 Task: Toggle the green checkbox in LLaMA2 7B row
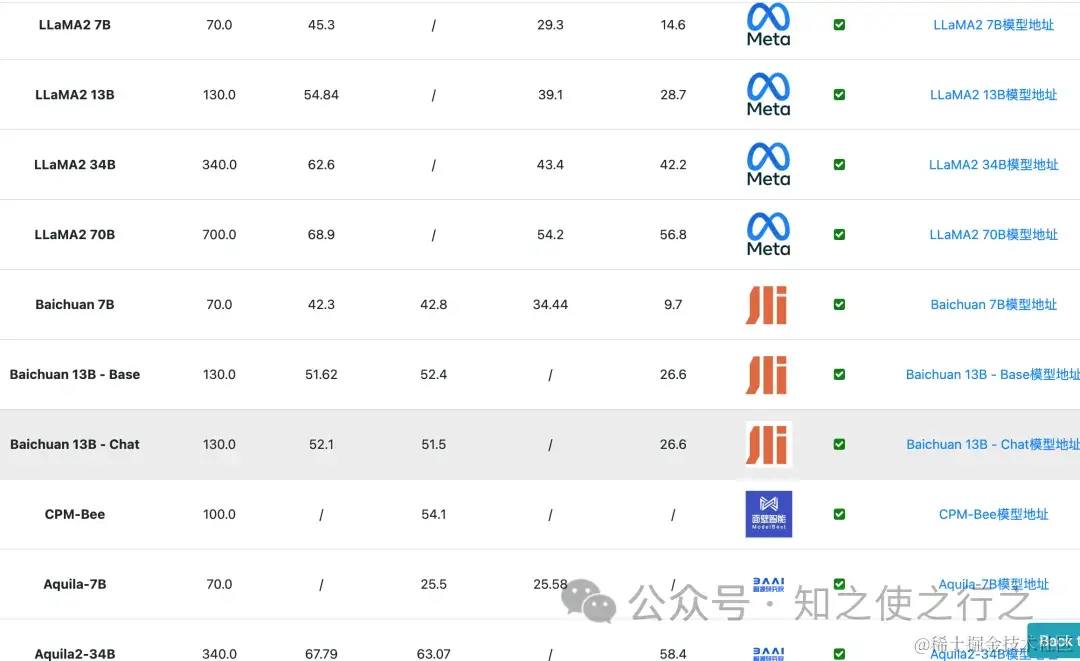tap(839, 25)
